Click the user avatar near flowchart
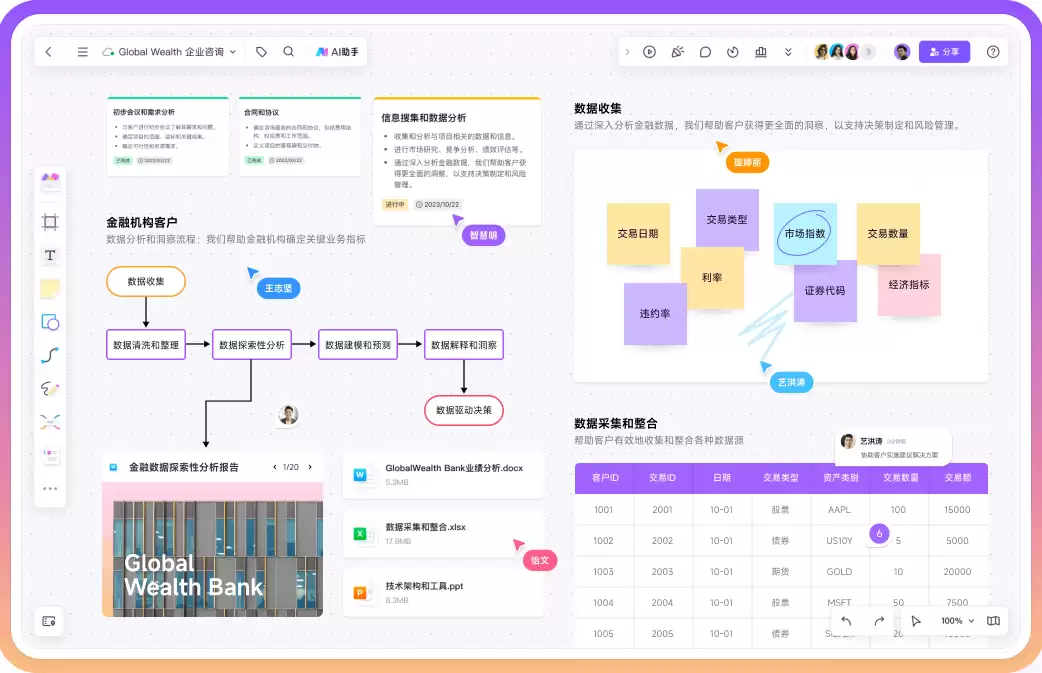Viewport: 1042px width, 673px height. [x=288, y=415]
